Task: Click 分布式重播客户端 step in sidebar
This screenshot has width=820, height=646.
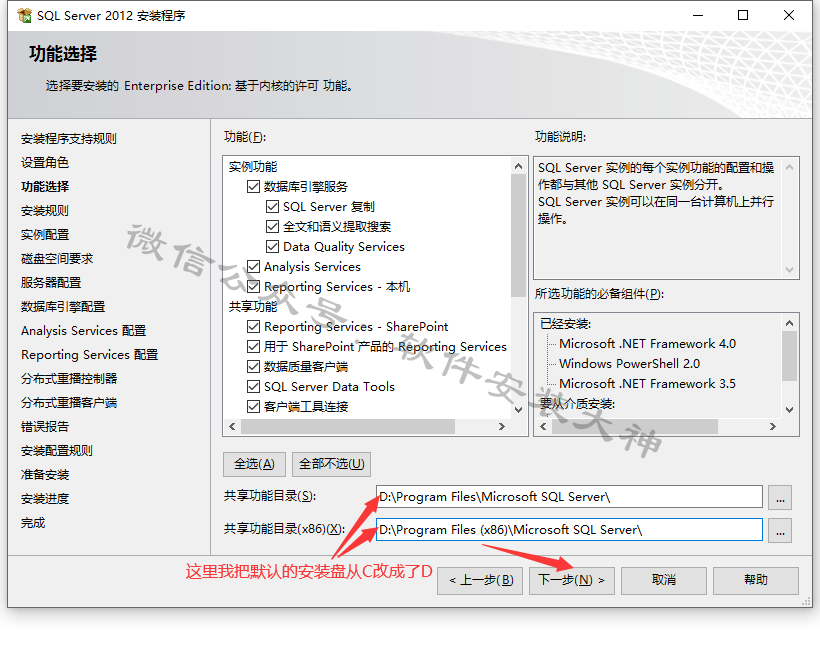Action: 69,403
